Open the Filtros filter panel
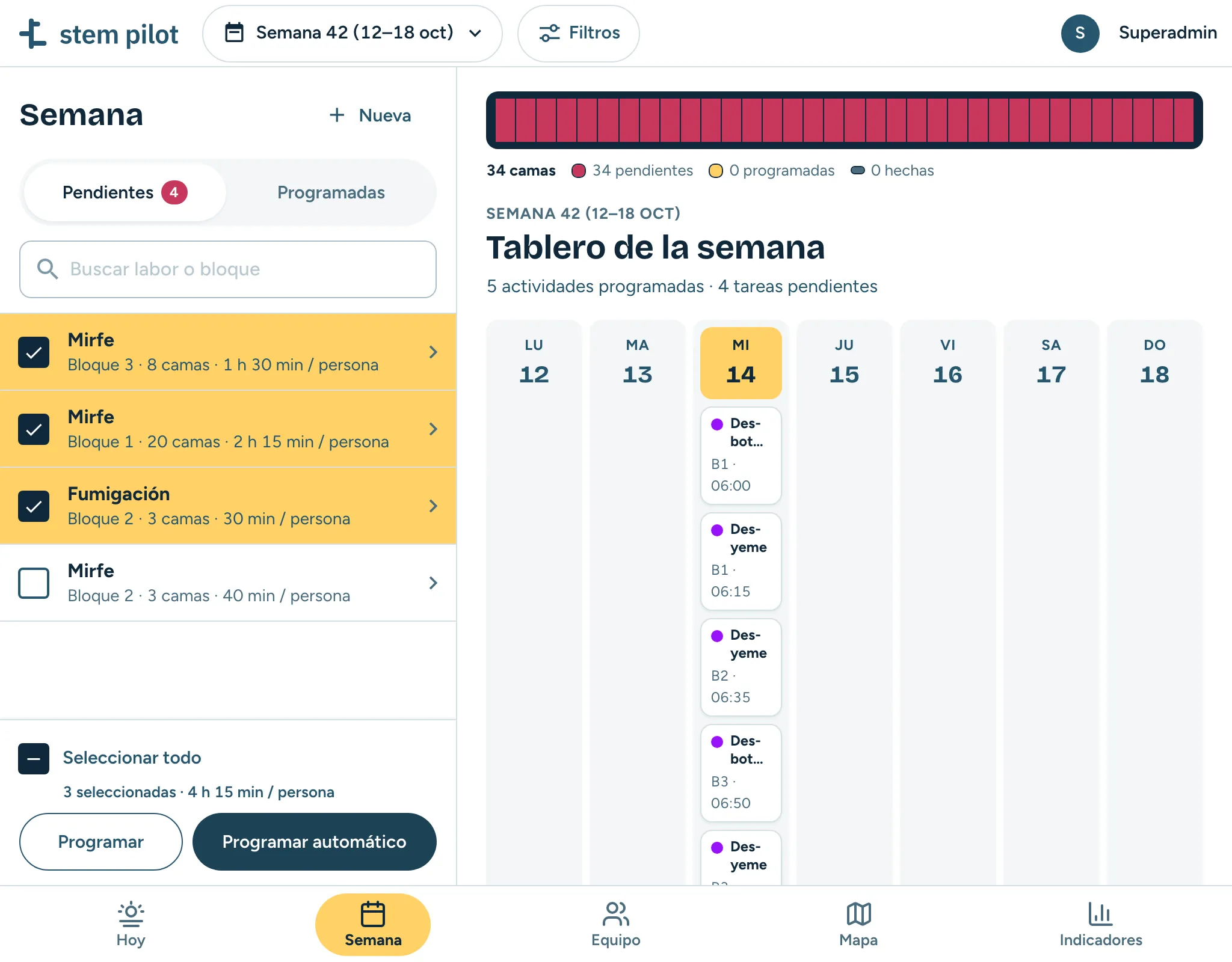This screenshot has width=1232, height=962. tap(579, 33)
